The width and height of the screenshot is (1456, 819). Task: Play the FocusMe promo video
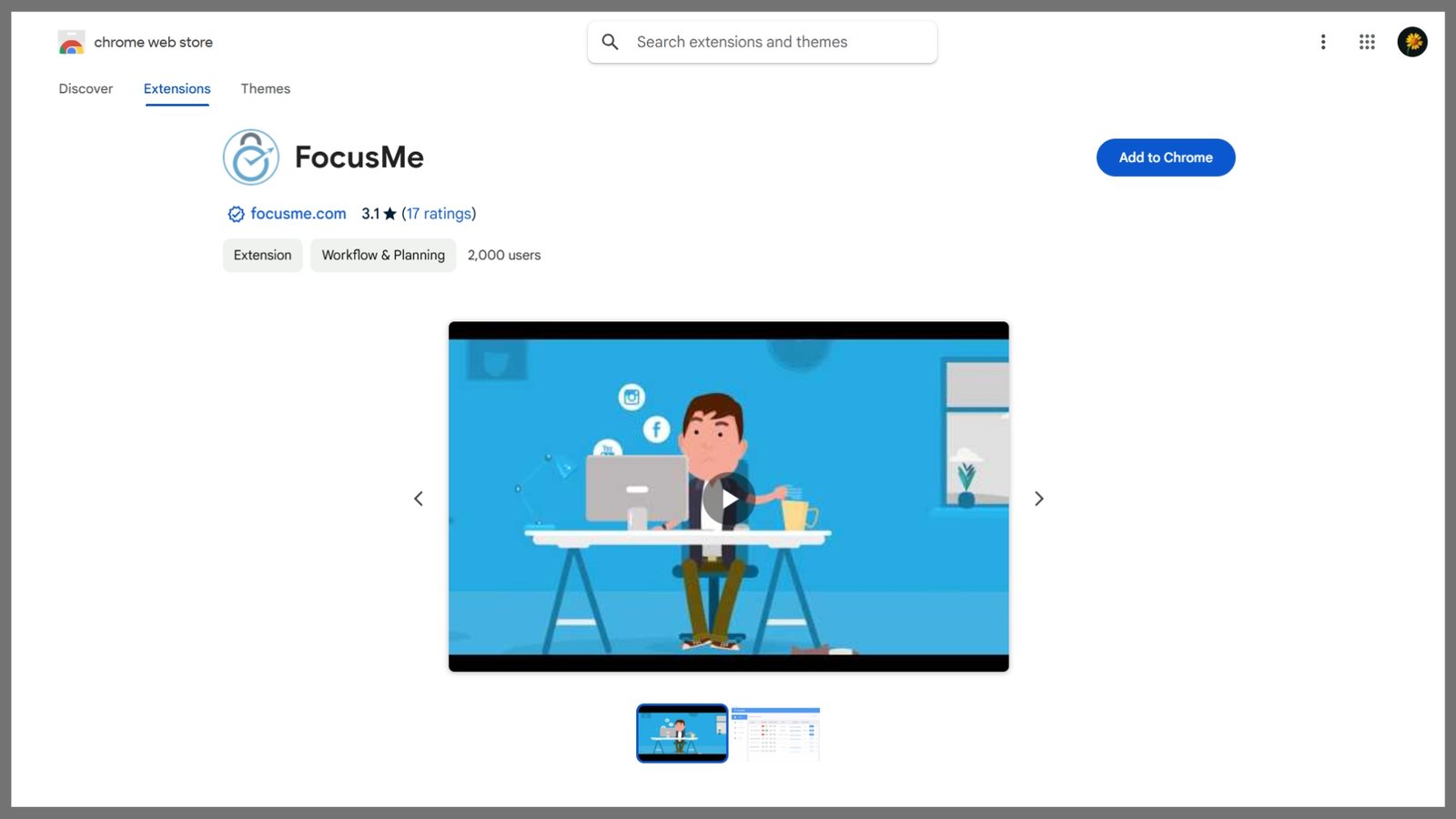coord(729,499)
